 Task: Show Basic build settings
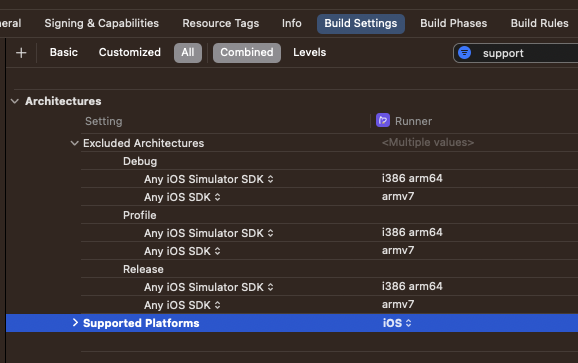(x=64, y=52)
